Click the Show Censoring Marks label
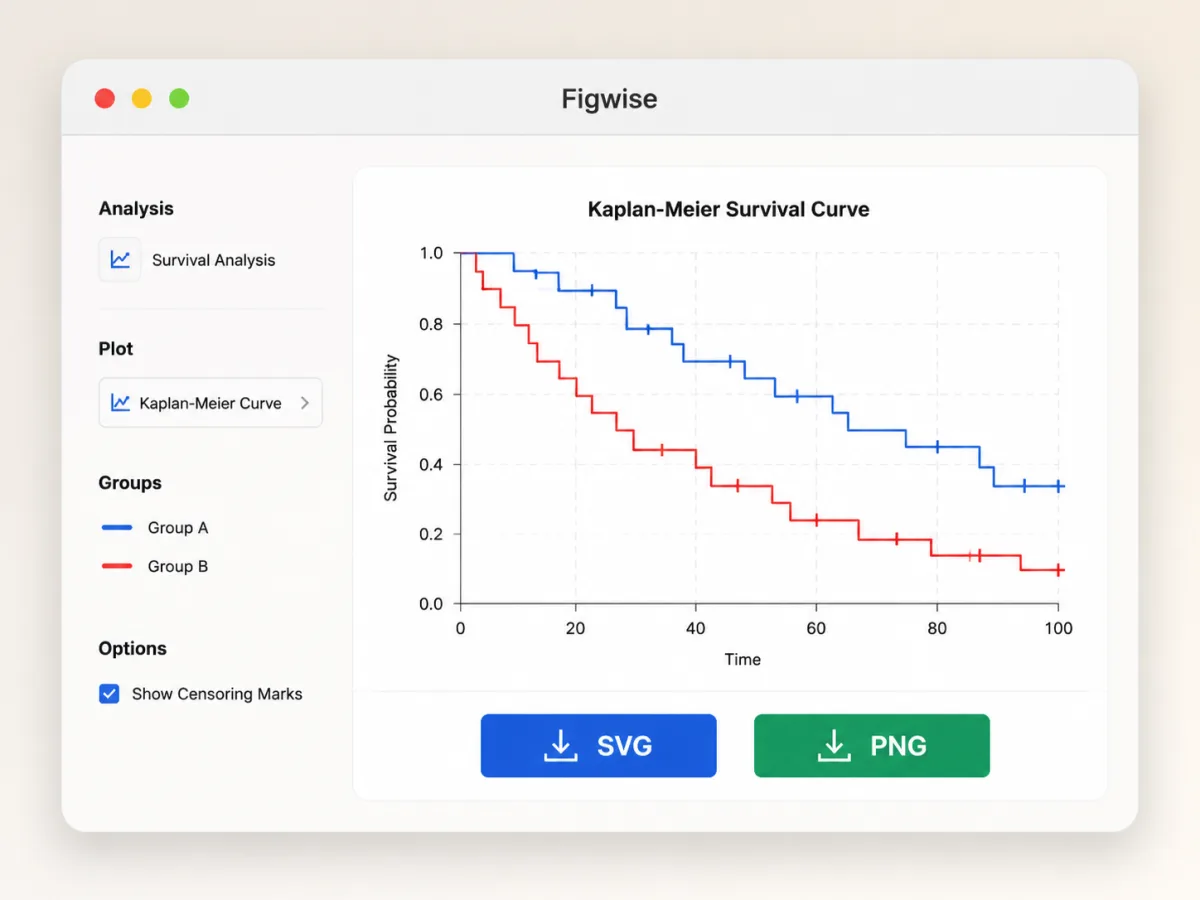The width and height of the screenshot is (1200, 900). [217, 694]
